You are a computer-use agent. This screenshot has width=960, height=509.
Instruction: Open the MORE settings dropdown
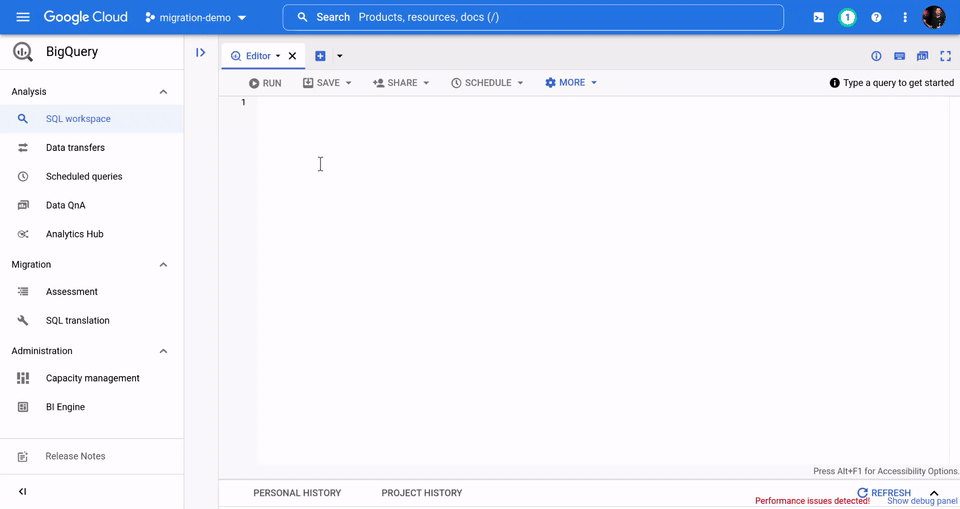(571, 83)
